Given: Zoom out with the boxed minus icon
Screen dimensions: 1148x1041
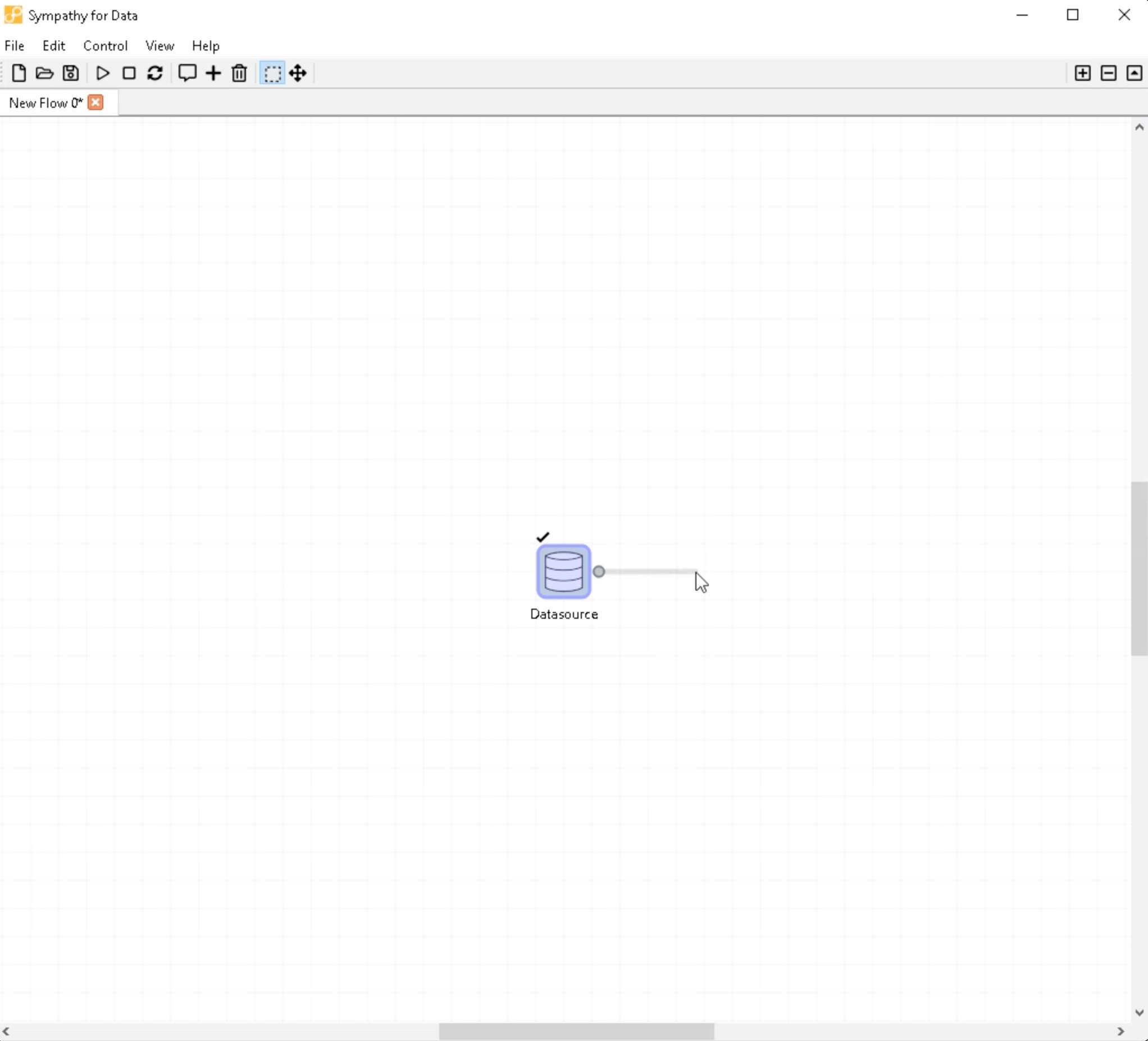Looking at the screenshot, I should (1109, 74).
